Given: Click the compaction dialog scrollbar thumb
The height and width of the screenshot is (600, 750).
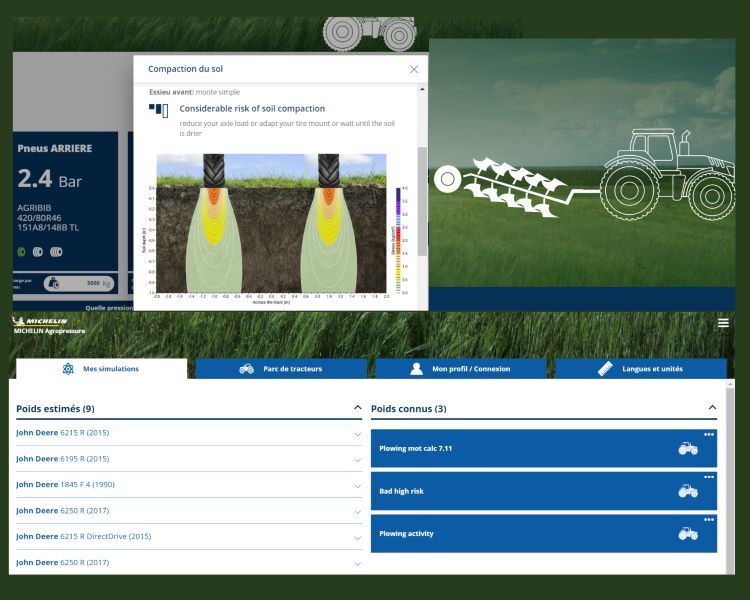Looking at the screenshot, I should pyautogui.click(x=422, y=201).
